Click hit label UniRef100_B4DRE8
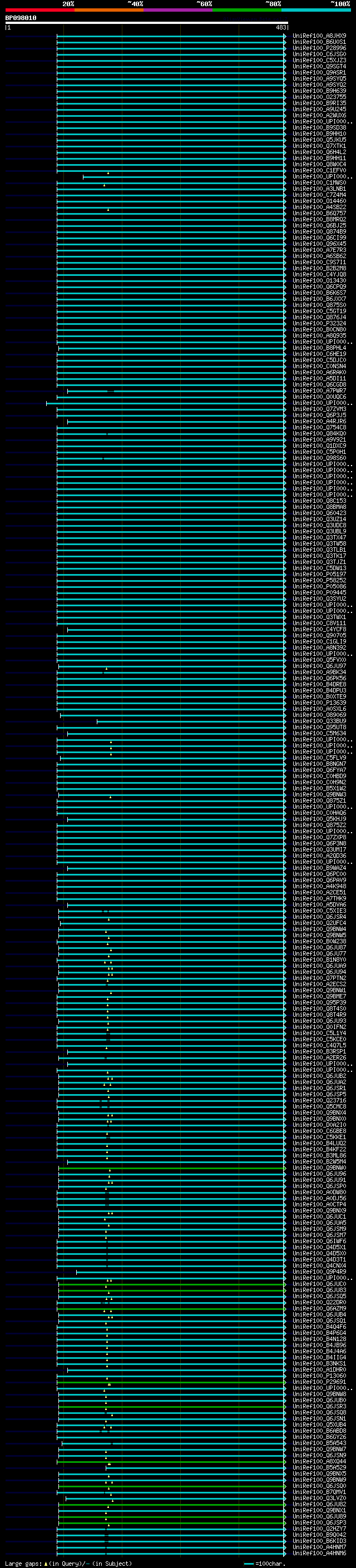 point(319,684)
